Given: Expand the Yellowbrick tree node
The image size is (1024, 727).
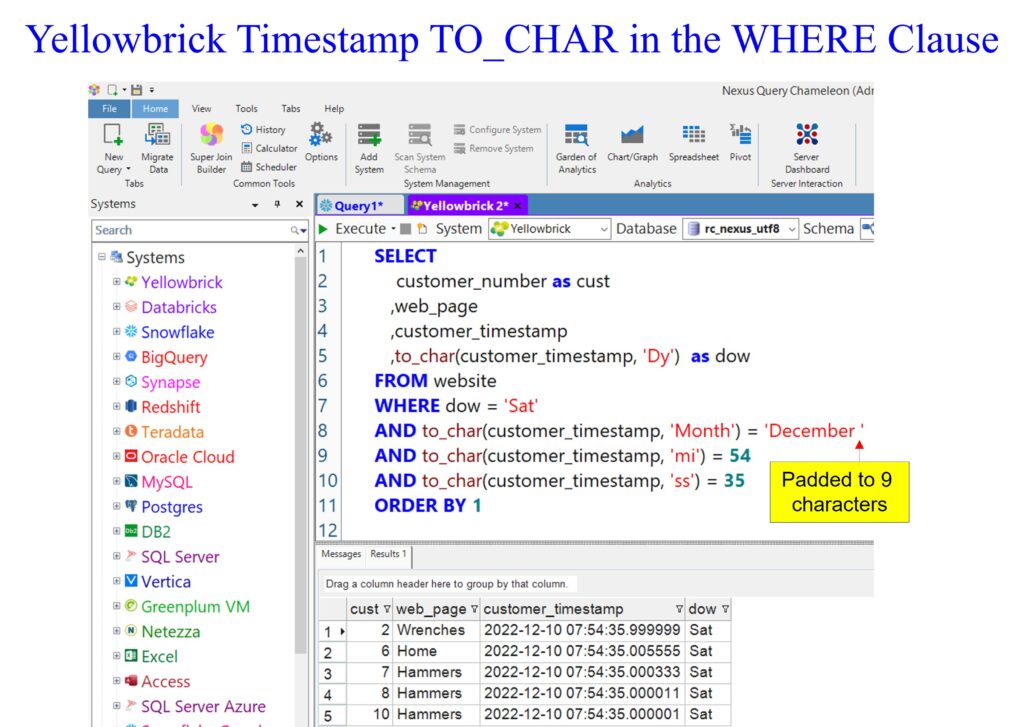Looking at the screenshot, I should pyautogui.click(x=117, y=282).
